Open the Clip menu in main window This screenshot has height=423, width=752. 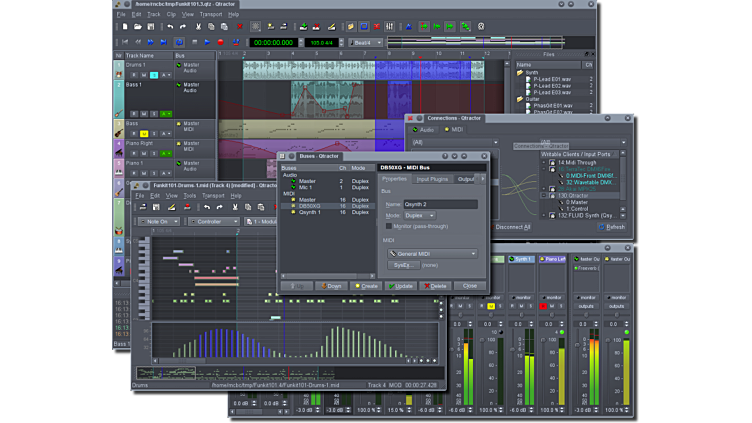(171, 14)
